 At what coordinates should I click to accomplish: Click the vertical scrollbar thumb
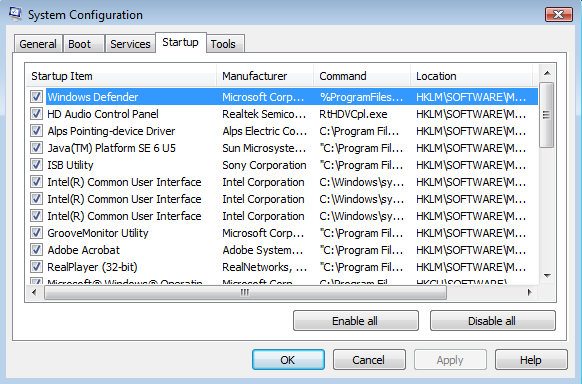547,115
